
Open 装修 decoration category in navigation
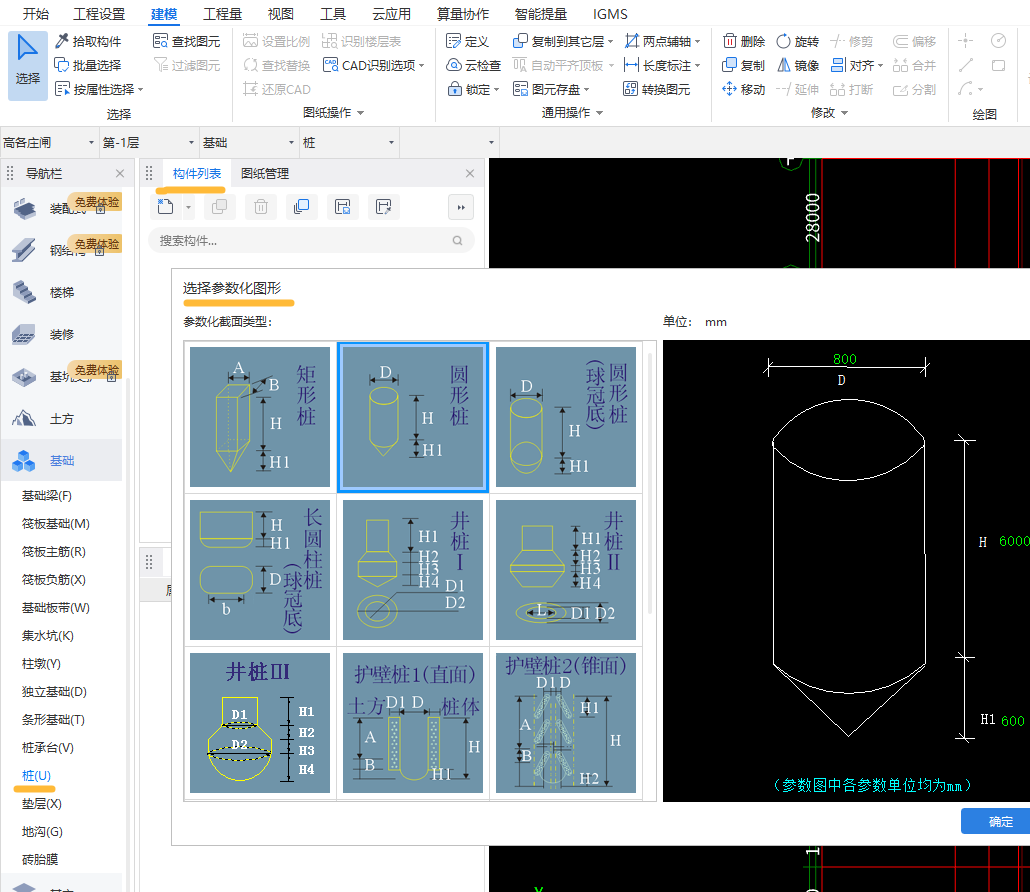coord(62,334)
